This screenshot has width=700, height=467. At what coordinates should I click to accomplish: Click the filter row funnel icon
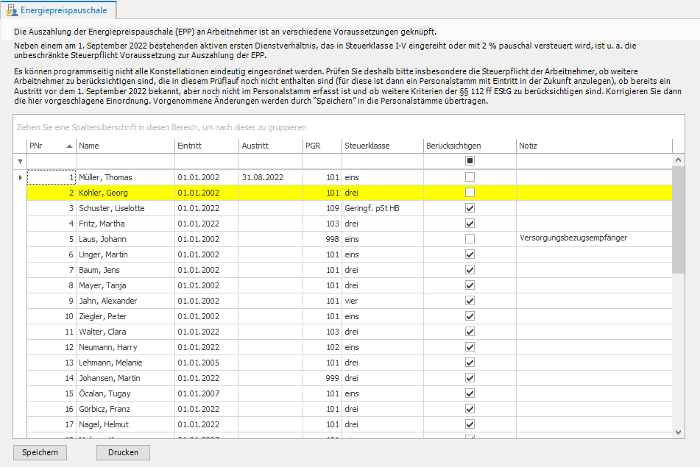coord(20,161)
